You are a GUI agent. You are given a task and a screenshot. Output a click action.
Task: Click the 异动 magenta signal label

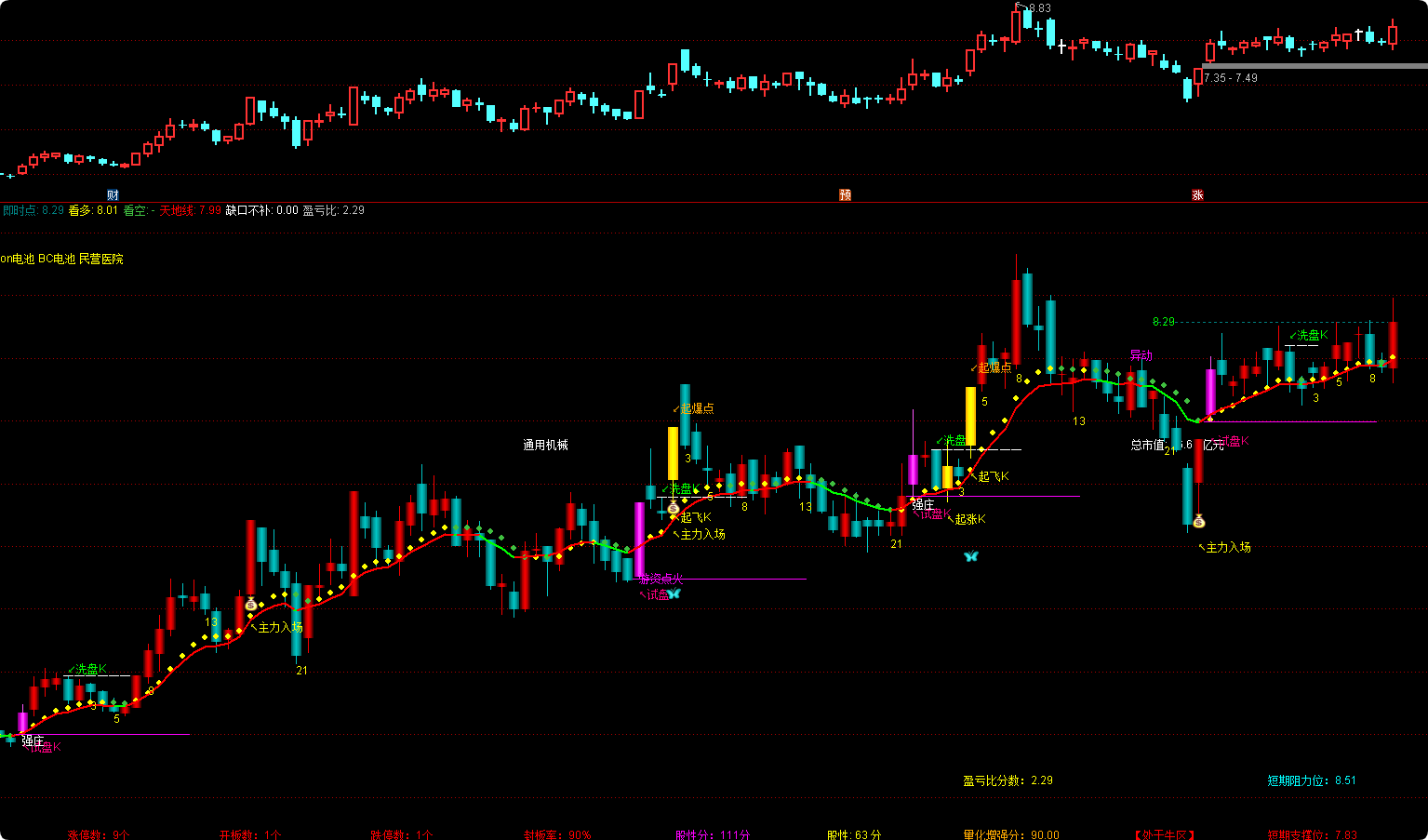1141,355
